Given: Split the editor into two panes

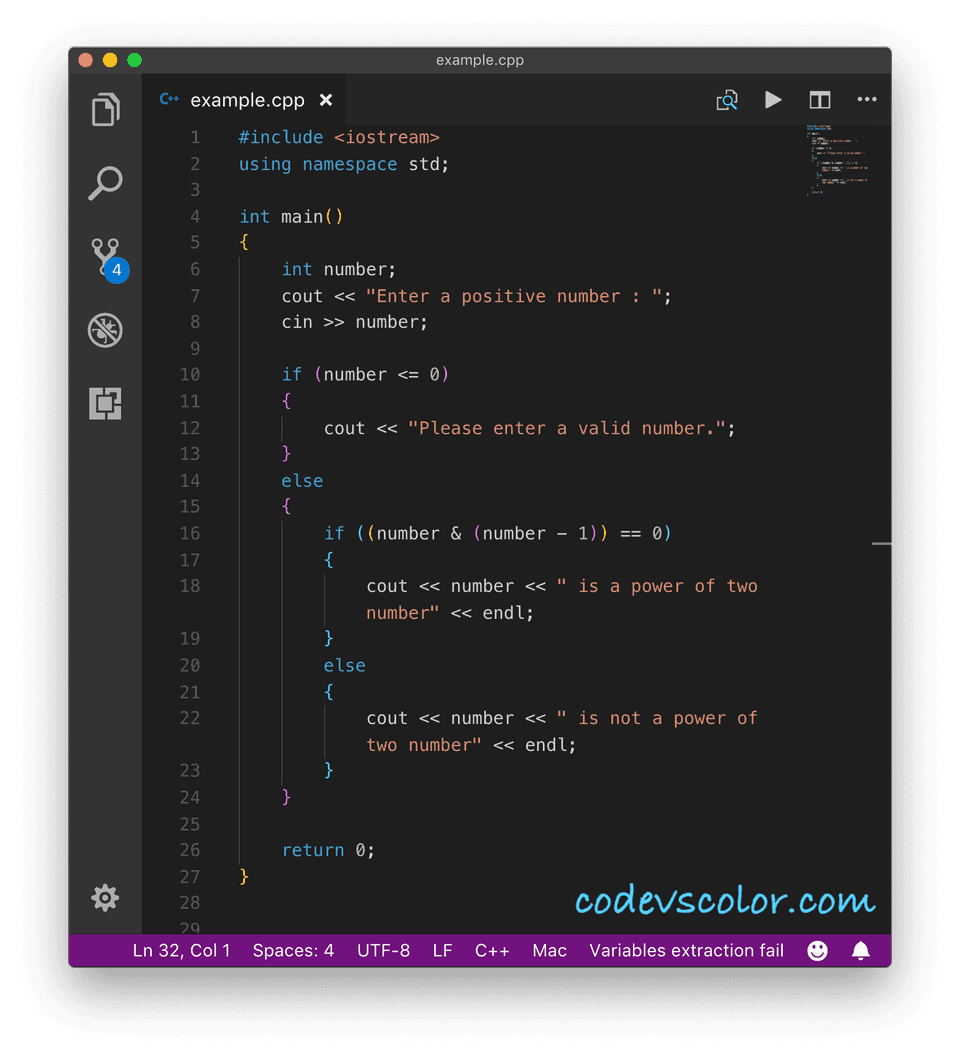Looking at the screenshot, I should [820, 100].
